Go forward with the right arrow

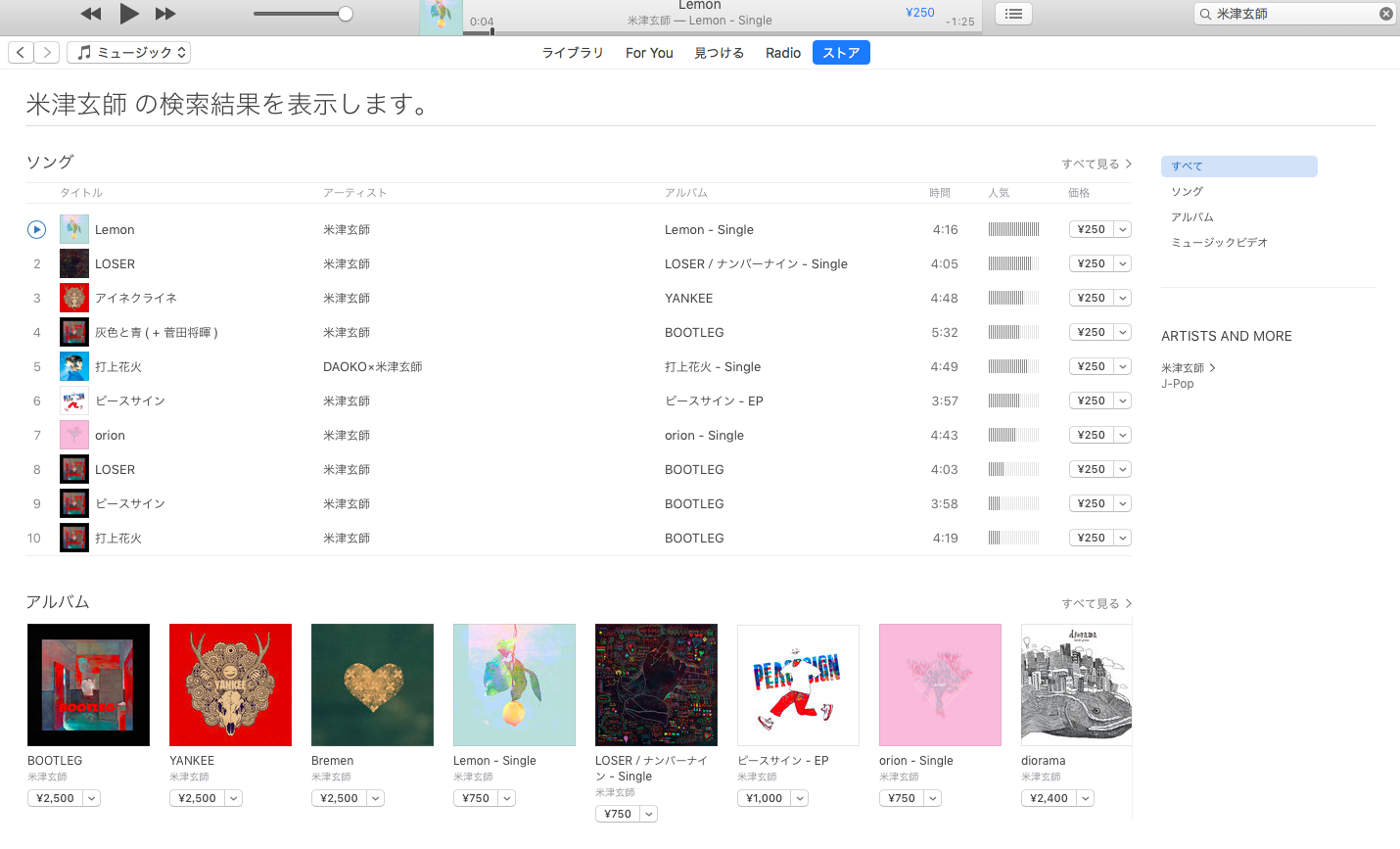point(47,53)
